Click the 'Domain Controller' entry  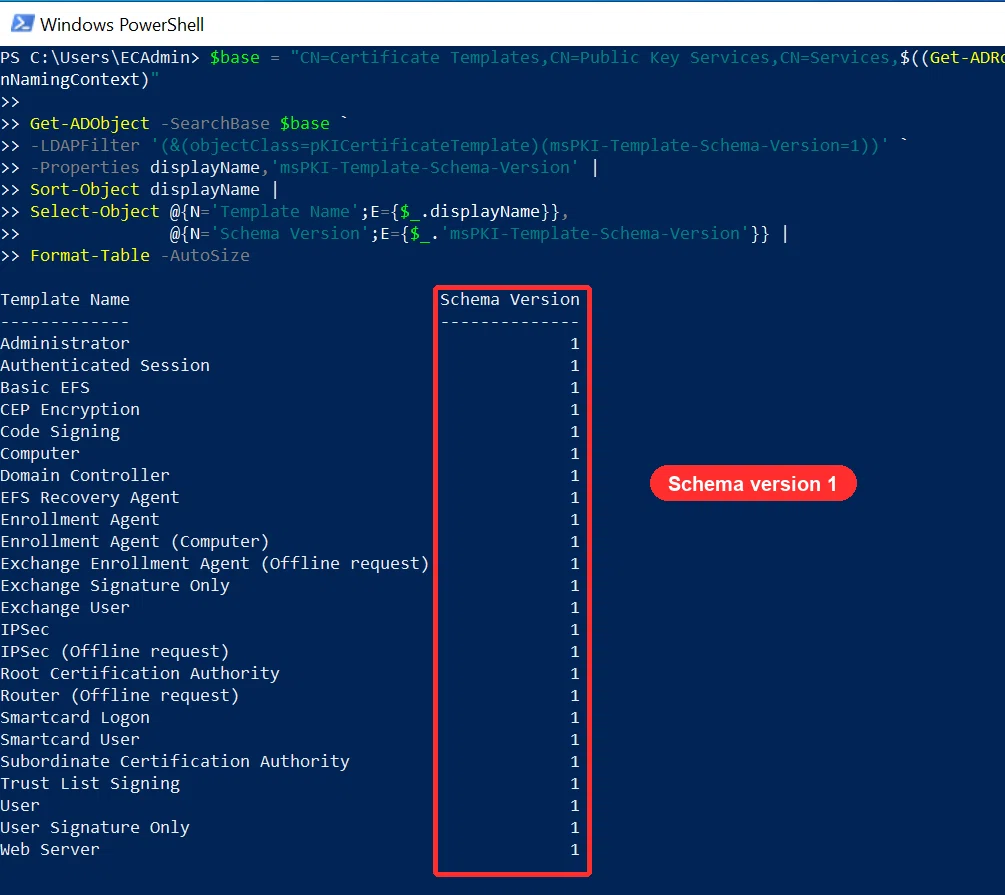pyautogui.click(x=85, y=475)
